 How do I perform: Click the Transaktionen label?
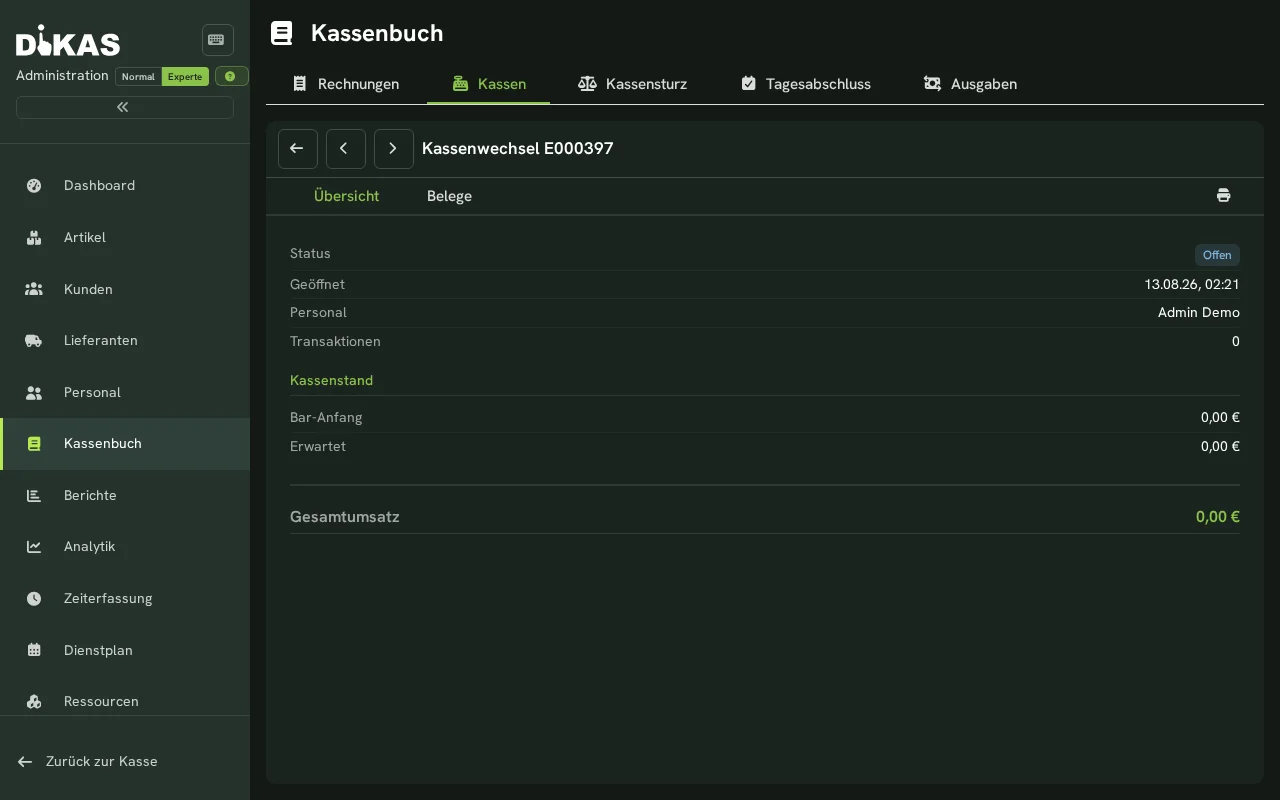[335, 341]
